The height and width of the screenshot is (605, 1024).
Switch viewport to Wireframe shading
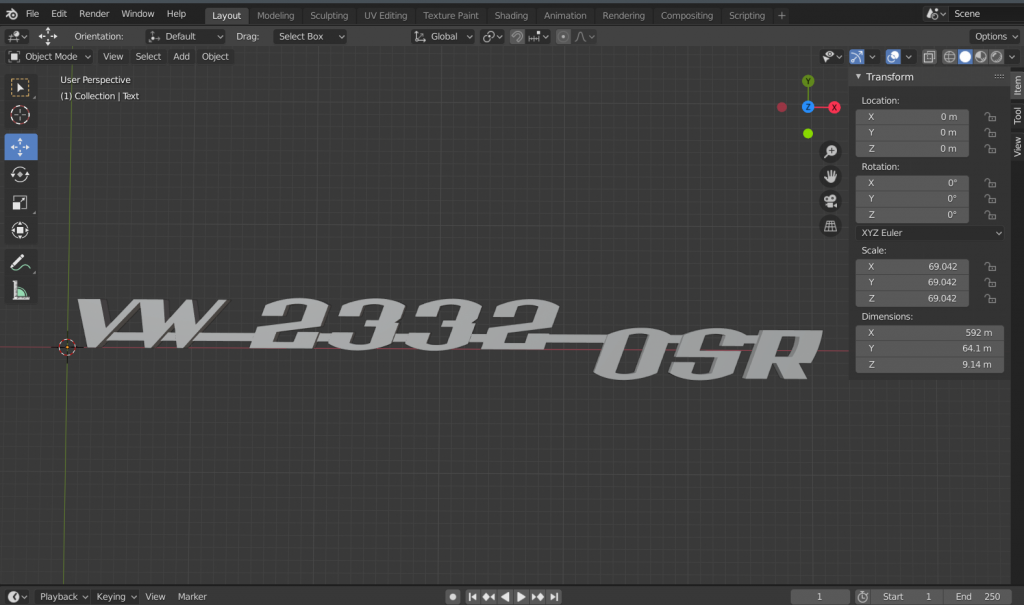(x=948, y=57)
